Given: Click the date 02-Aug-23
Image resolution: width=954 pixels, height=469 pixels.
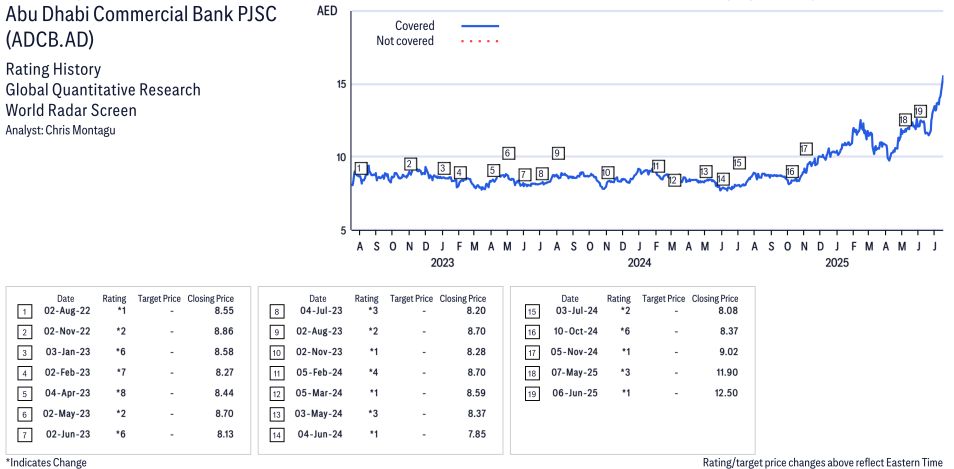Looking at the screenshot, I should pos(318,332).
